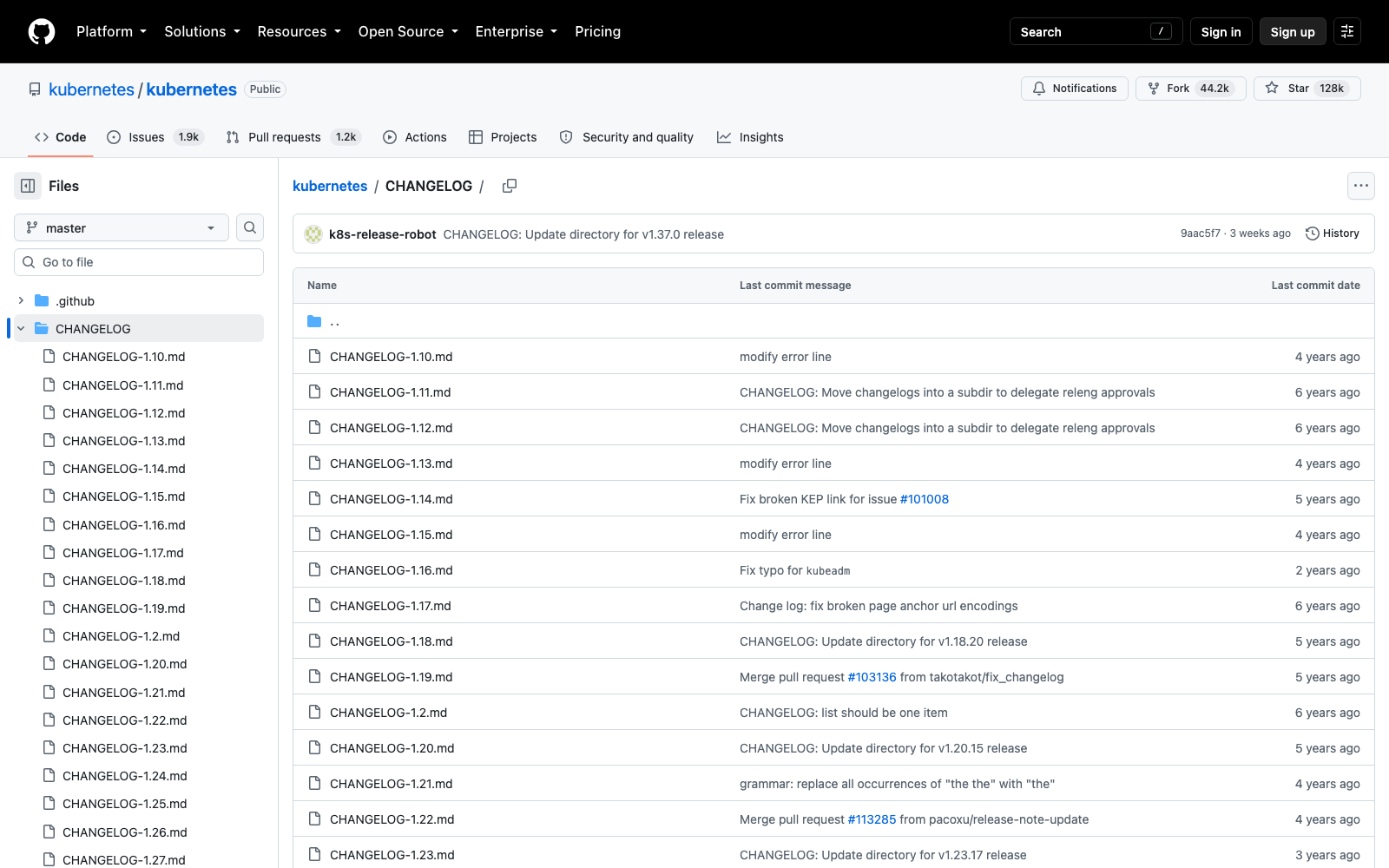Switch to the Actions tab
This screenshot has height=868, width=1389.
pyautogui.click(x=415, y=137)
